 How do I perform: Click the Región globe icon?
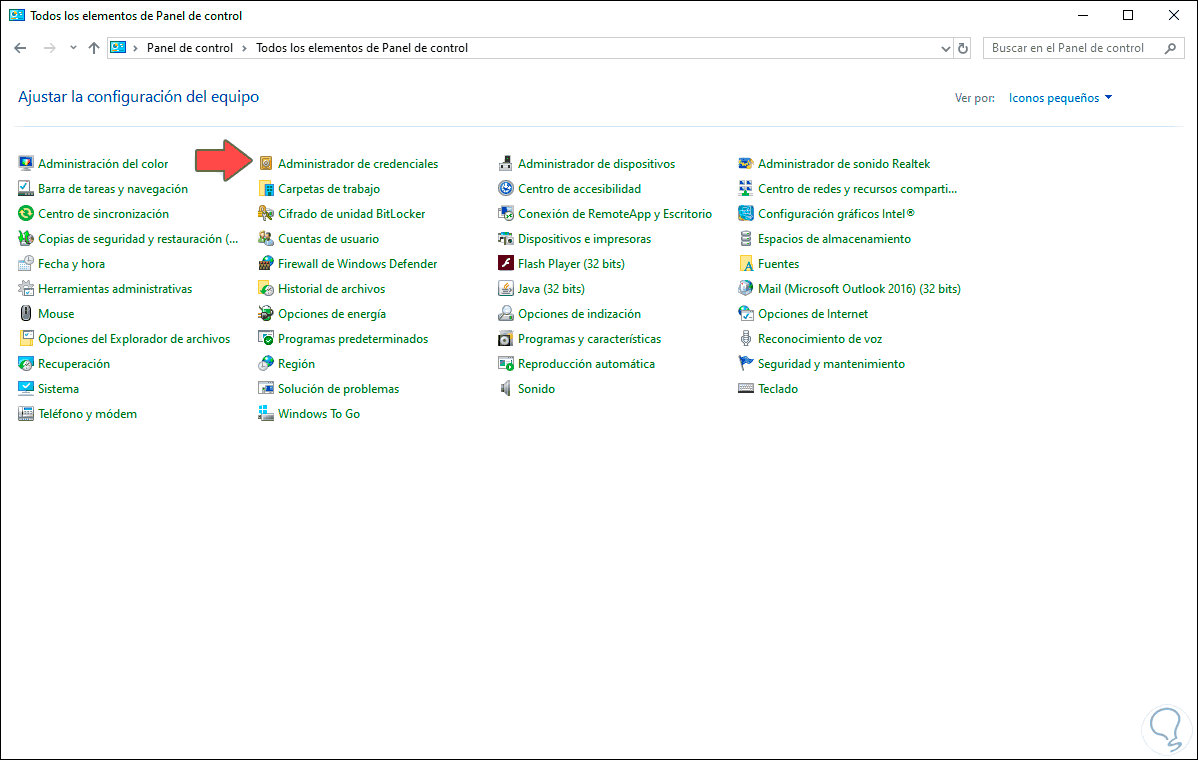click(266, 364)
